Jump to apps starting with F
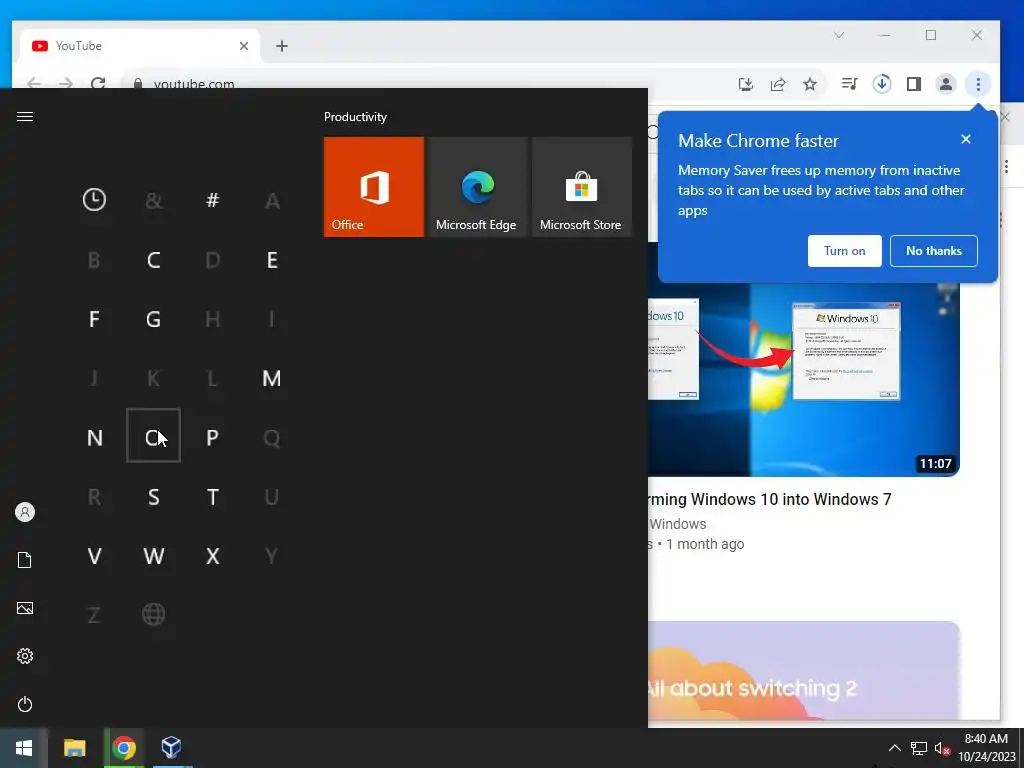Image resolution: width=1024 pixels, height=768 pixels. tap(94, 319)
